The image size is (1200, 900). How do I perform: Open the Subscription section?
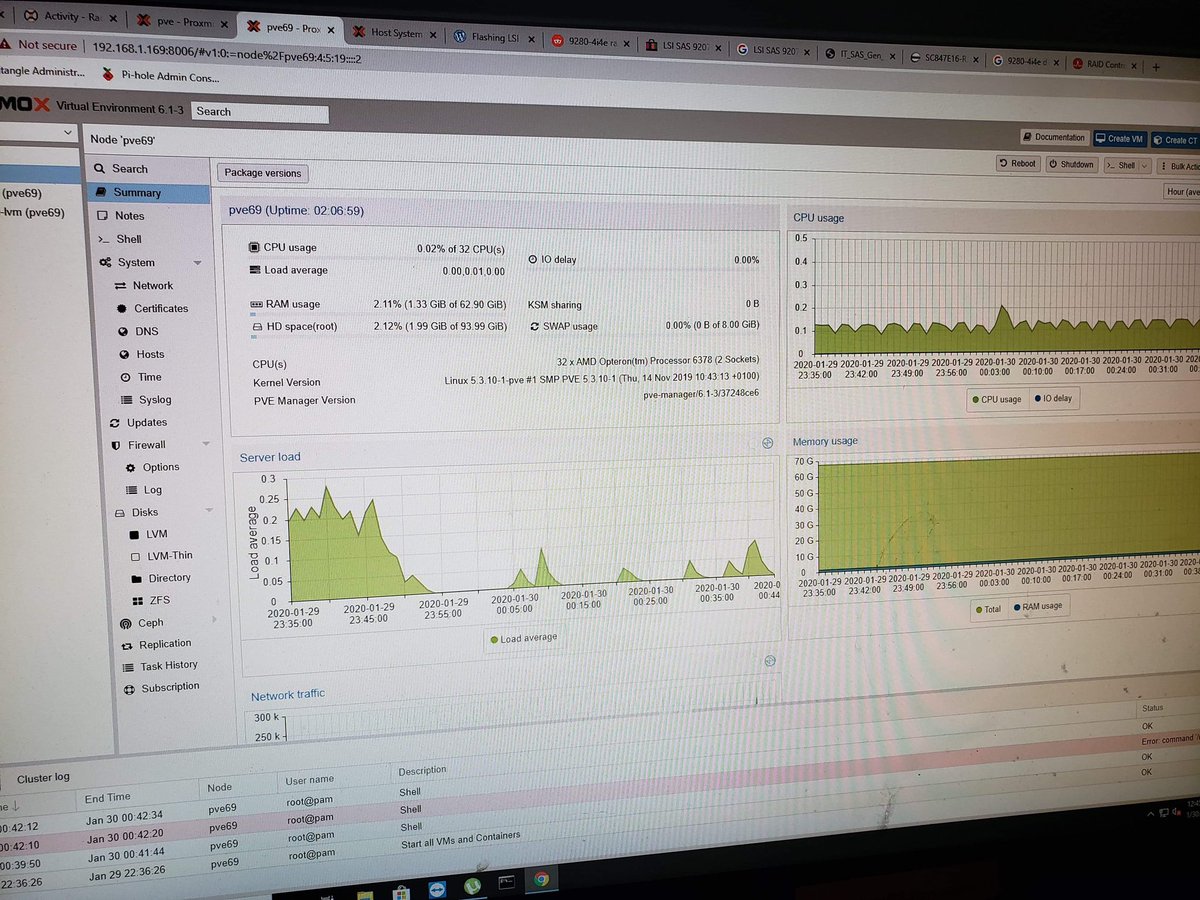point(170,688)
